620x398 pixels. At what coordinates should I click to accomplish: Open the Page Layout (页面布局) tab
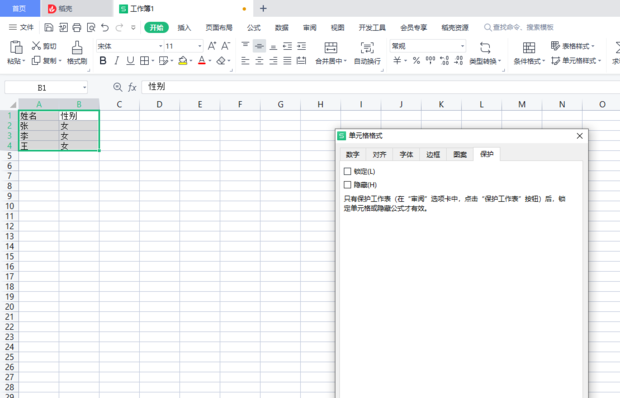pos(219,27)
